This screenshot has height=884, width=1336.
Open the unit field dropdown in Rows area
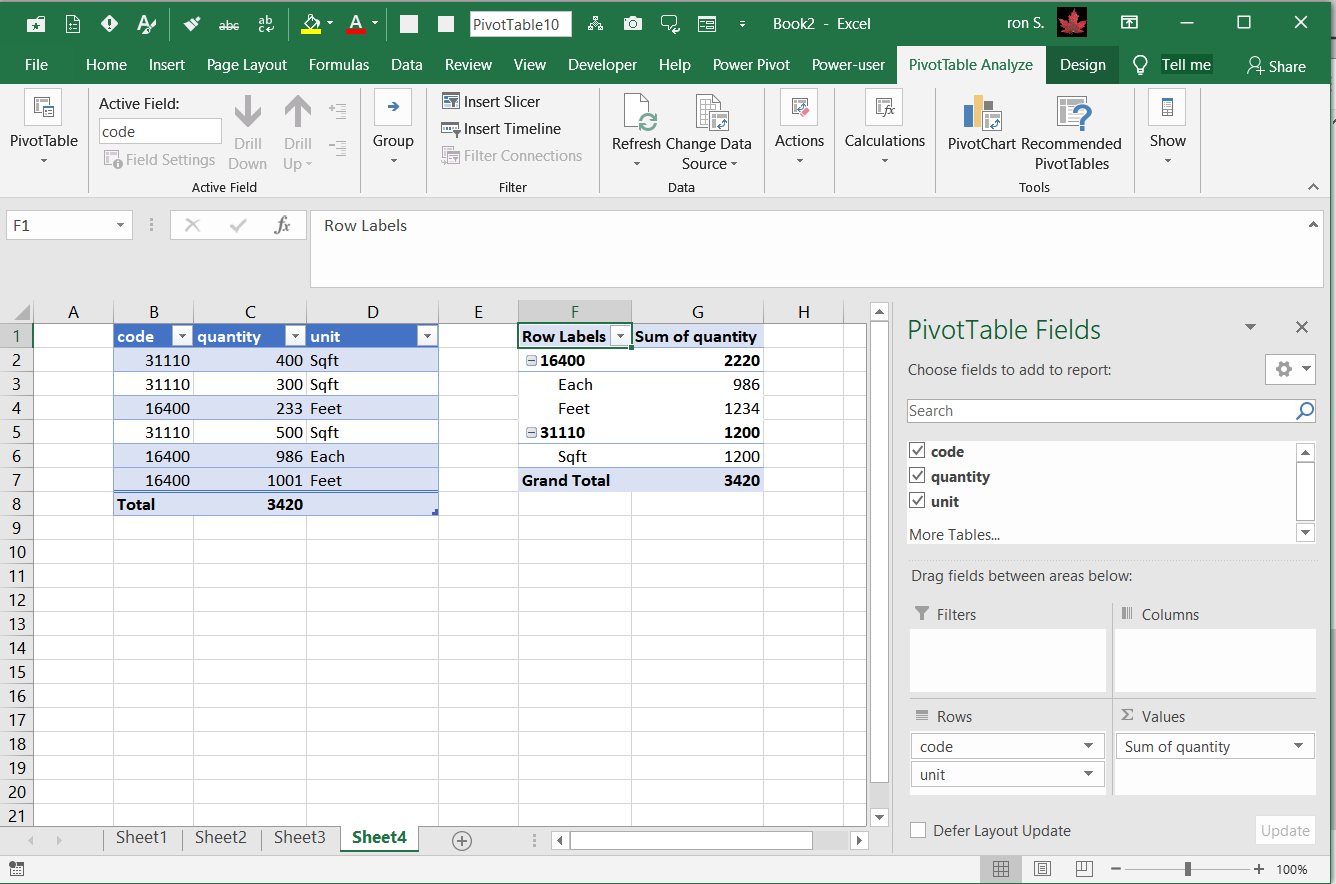pyautogui.click(x=1089, y=775)
